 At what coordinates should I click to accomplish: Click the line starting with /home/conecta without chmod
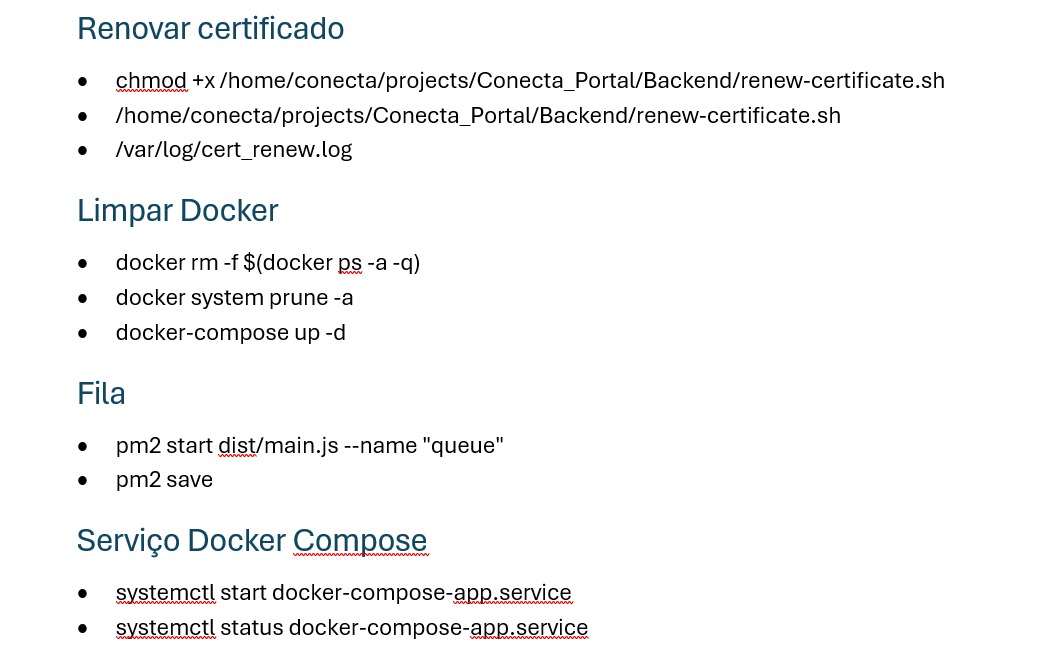pyautogui.click(x=478, y=116)
